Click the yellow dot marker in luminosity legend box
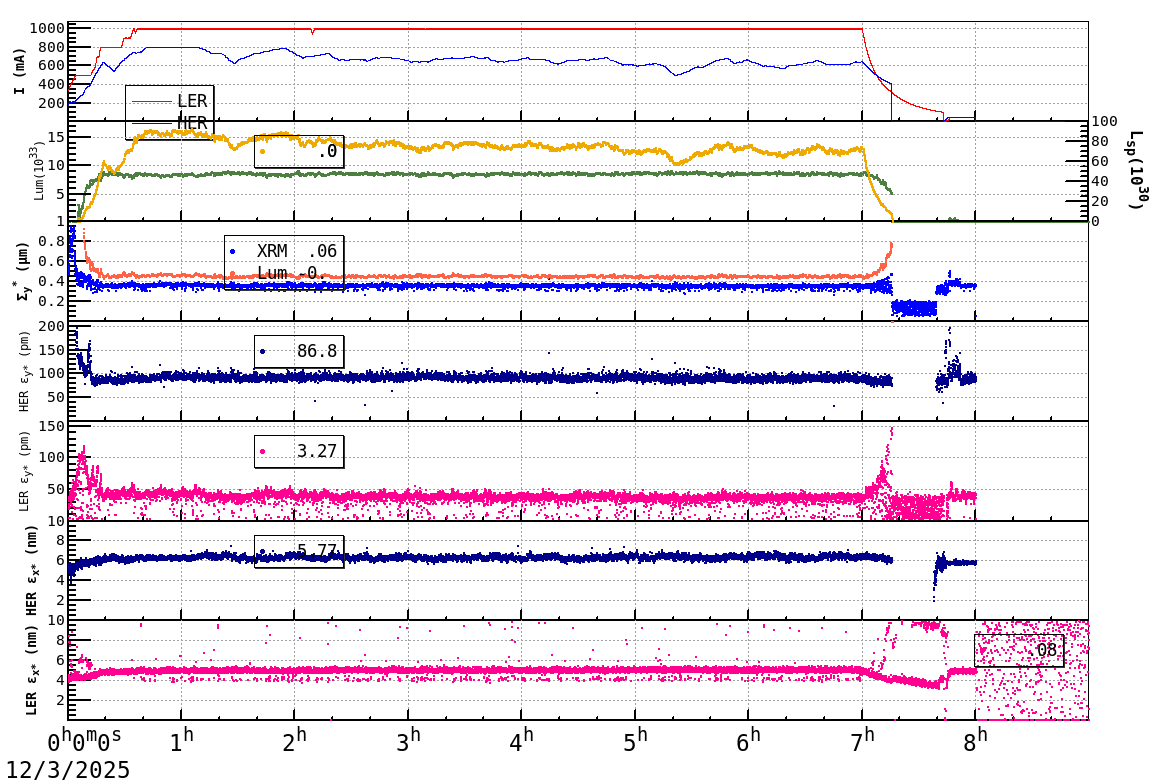The image size is (1160, 782). pyautogui.click(x=262, y=149)
